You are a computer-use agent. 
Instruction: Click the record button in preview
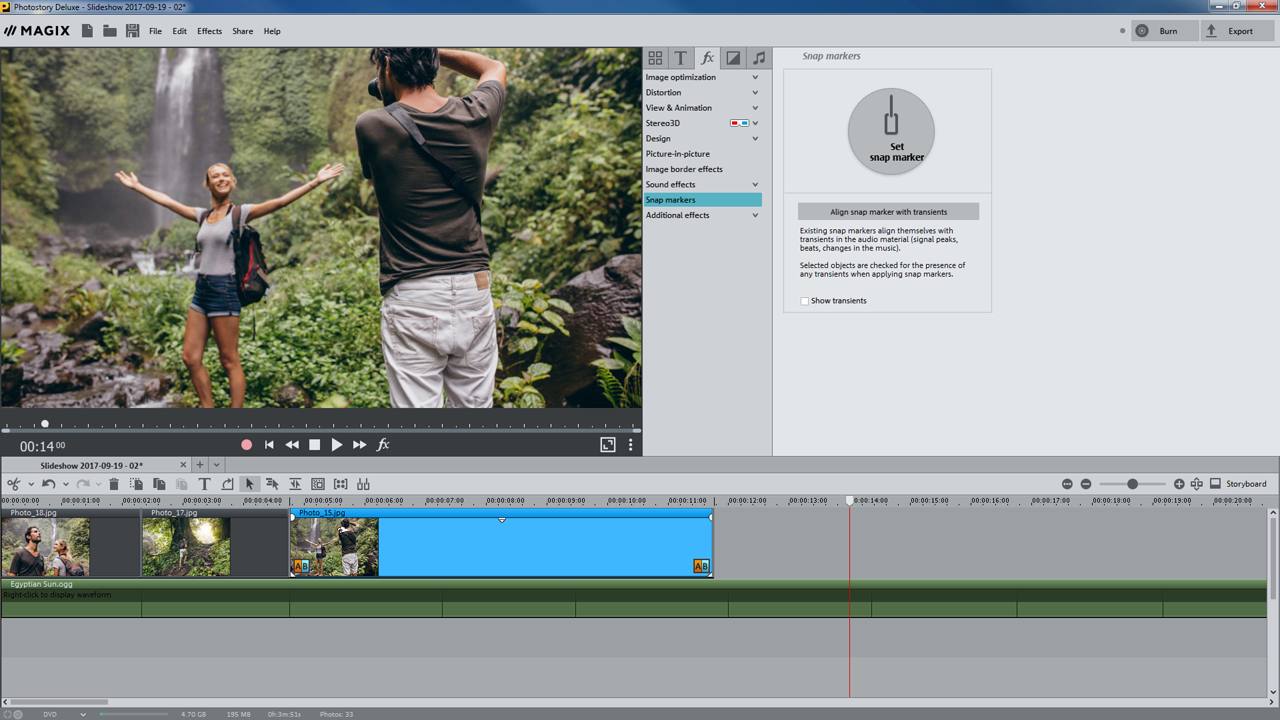pyautogui.click(x=246, y=445)
